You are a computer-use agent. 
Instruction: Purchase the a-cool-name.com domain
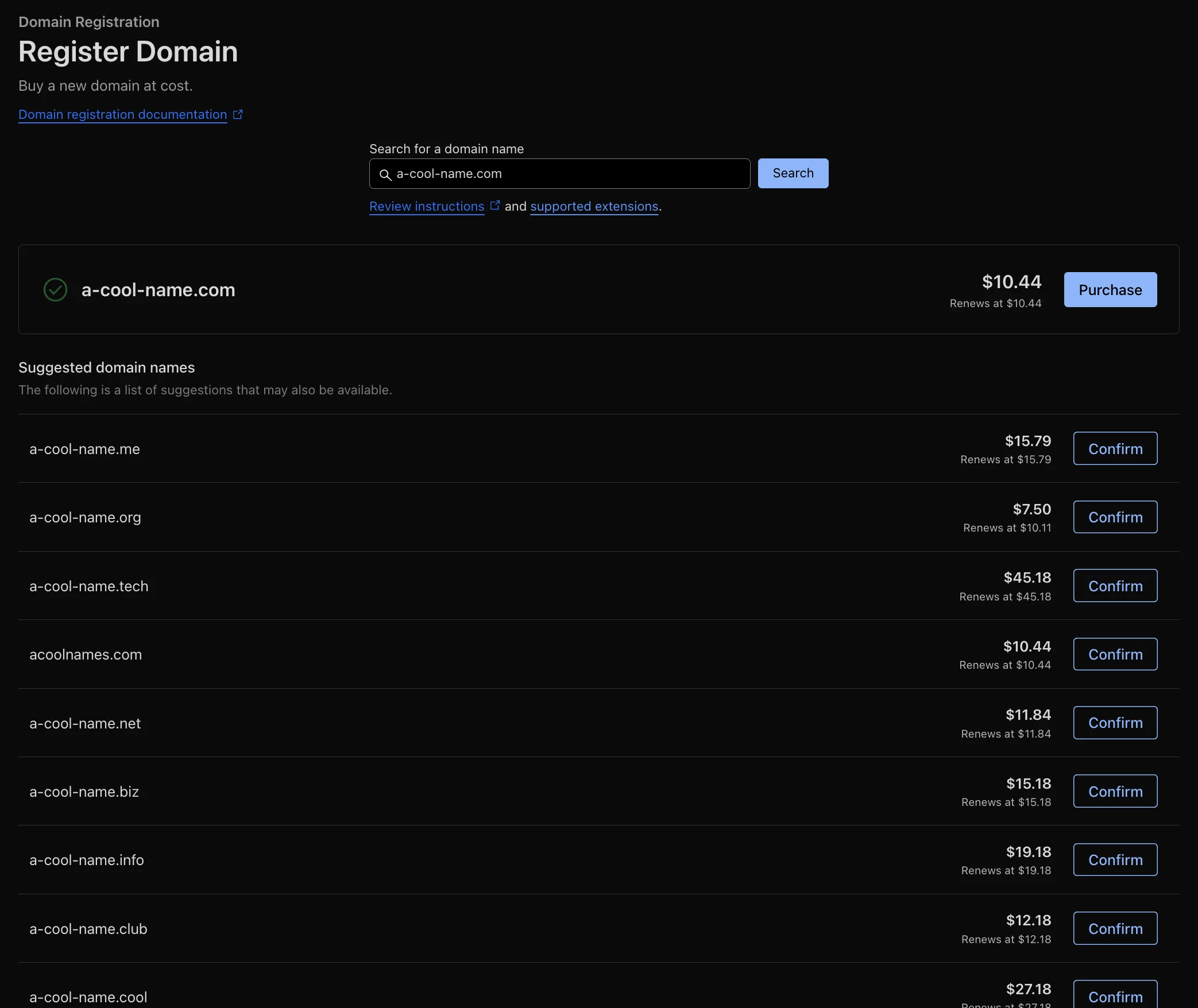pyautogui.click(x=1110, y=289)
